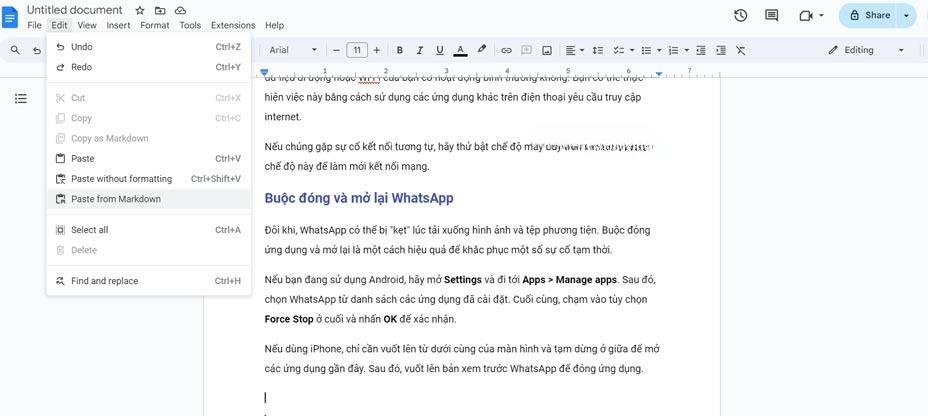The image size is (928, 416).
Task: Open the Tools menu
Action: click(190, 25)
